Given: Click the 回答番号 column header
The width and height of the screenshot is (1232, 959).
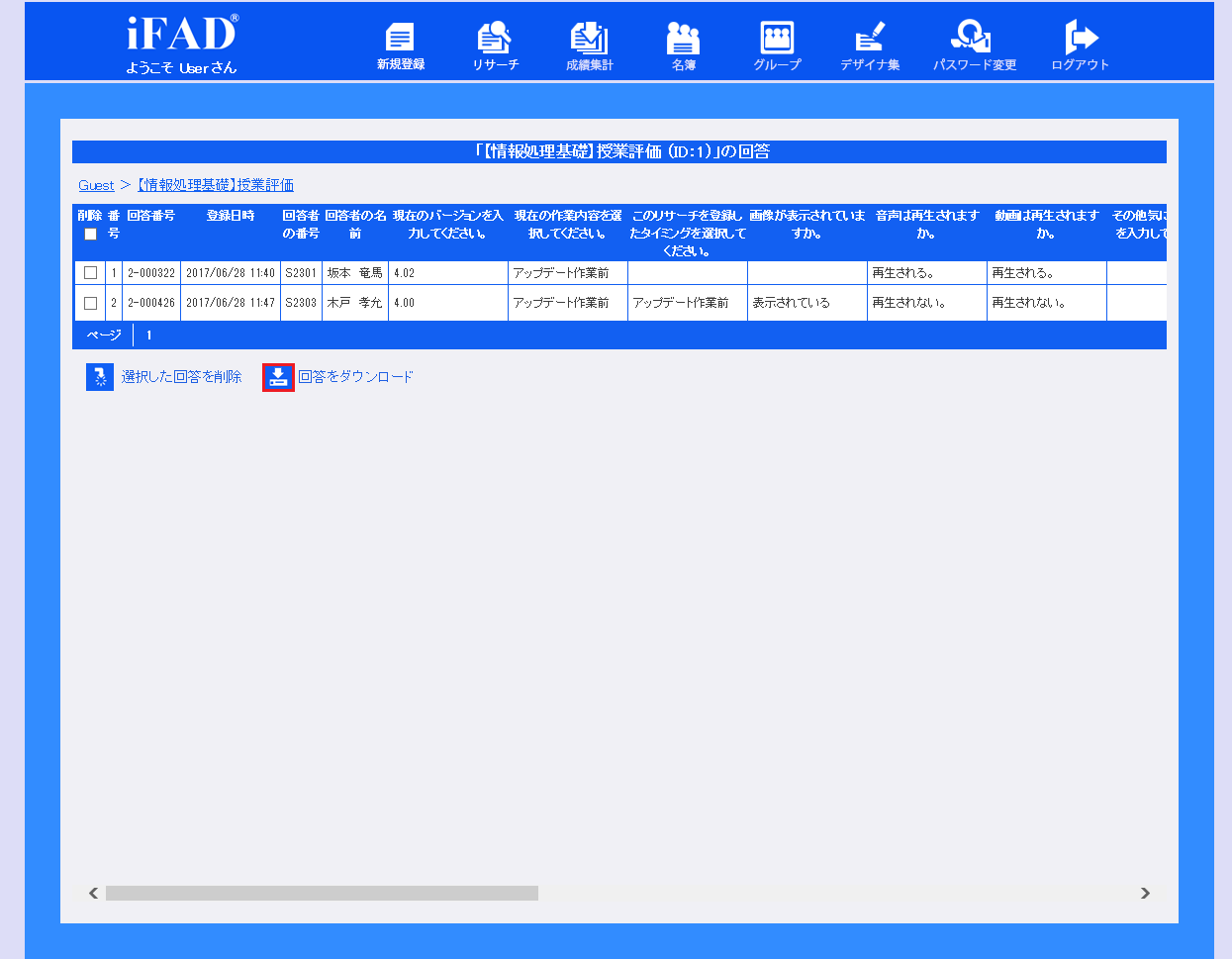Looking at the screenshot, I should (x=151, y=215).
